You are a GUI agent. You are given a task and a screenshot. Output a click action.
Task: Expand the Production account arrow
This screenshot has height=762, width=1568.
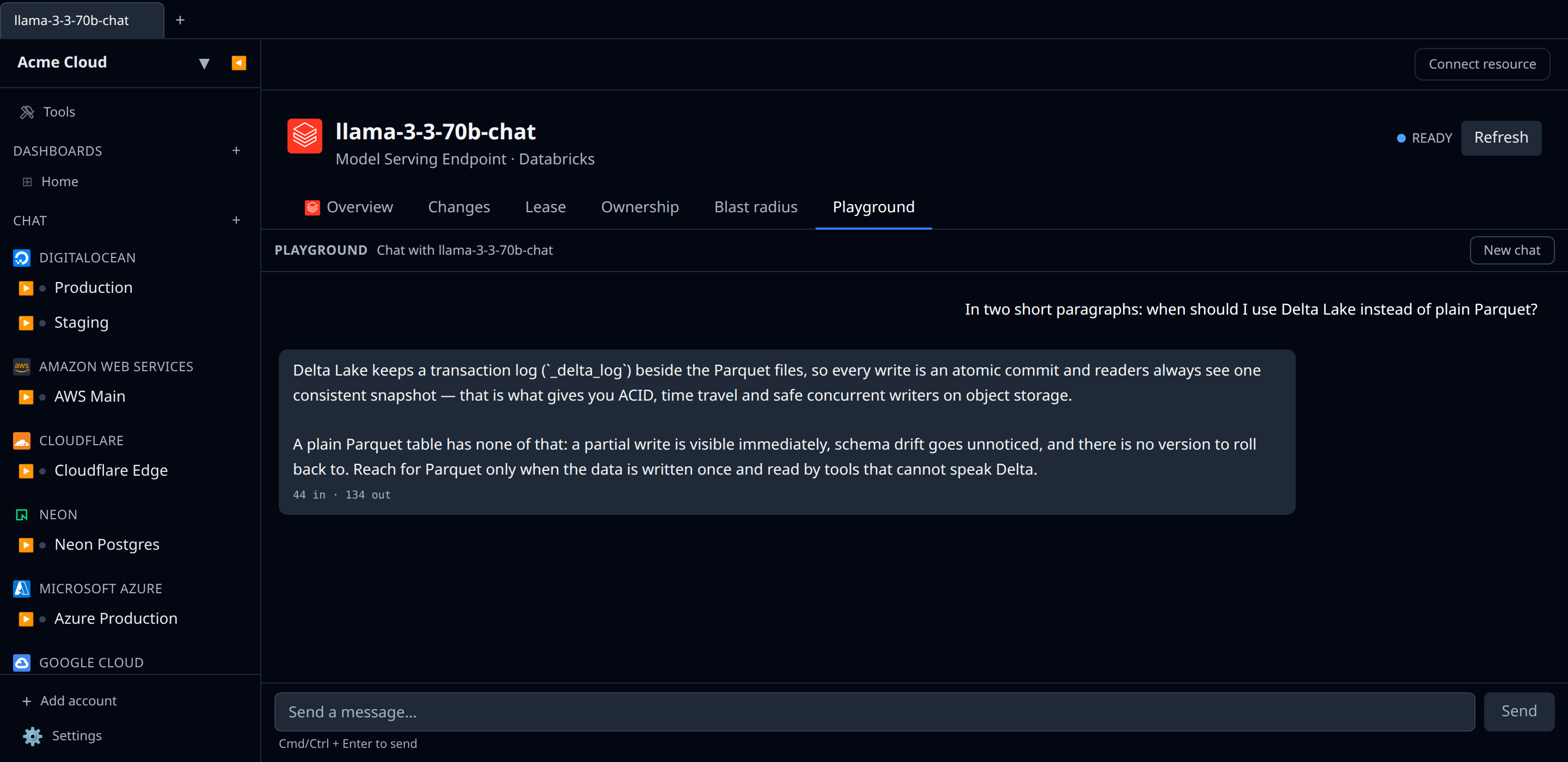(x=26, y=288)
